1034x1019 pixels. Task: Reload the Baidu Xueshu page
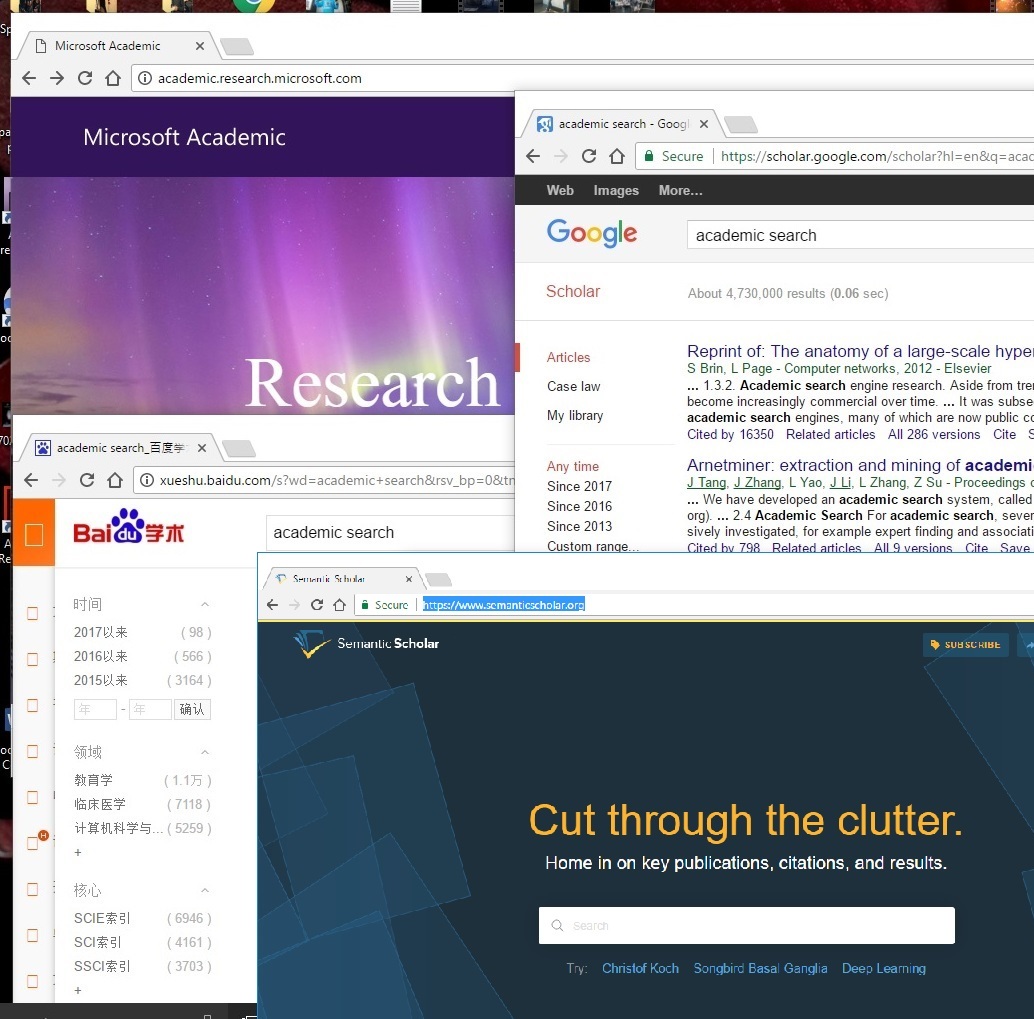pos(87,480)
